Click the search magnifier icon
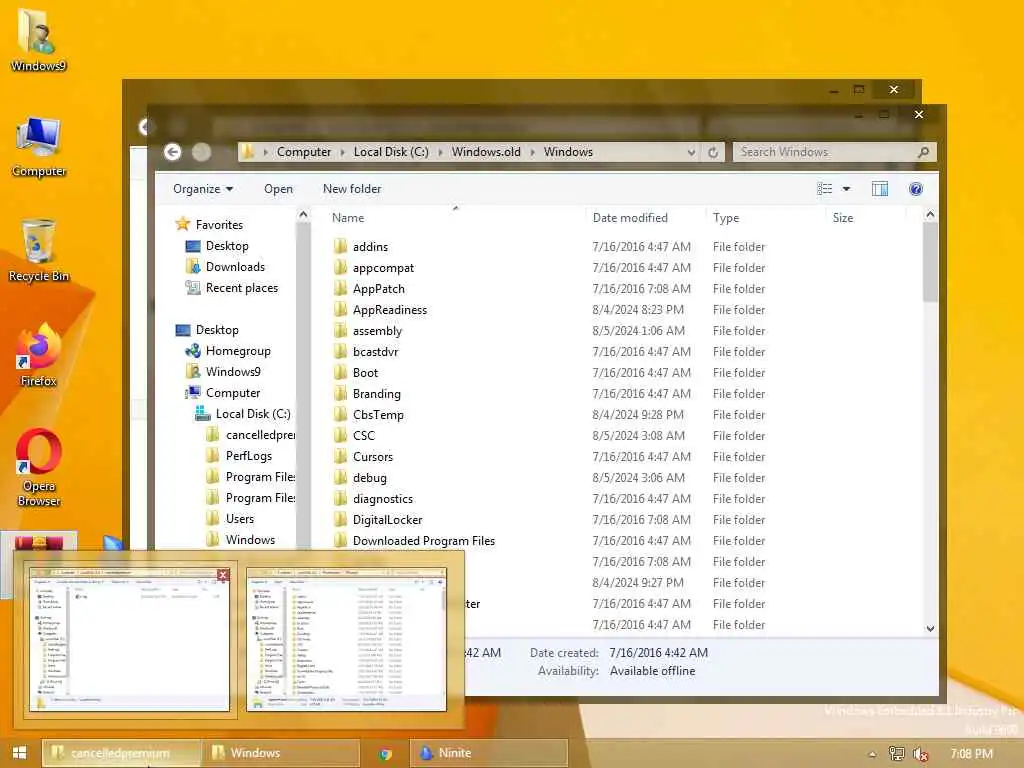 pos(923,152)
